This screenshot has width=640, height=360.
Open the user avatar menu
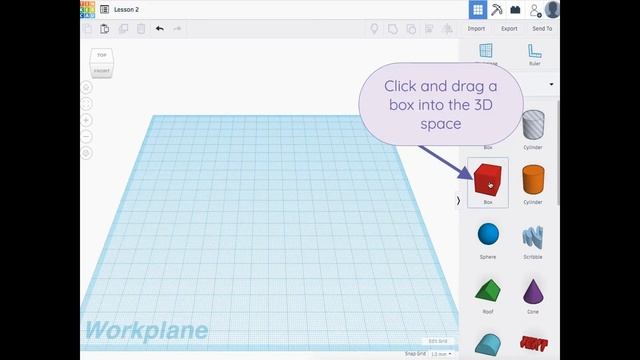click(x=552, y=9)
